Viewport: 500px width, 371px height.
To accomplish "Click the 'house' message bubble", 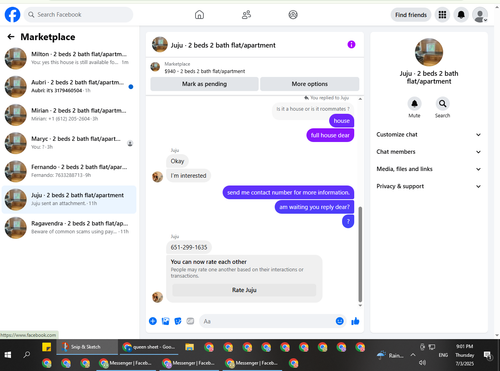I will 342,121.
